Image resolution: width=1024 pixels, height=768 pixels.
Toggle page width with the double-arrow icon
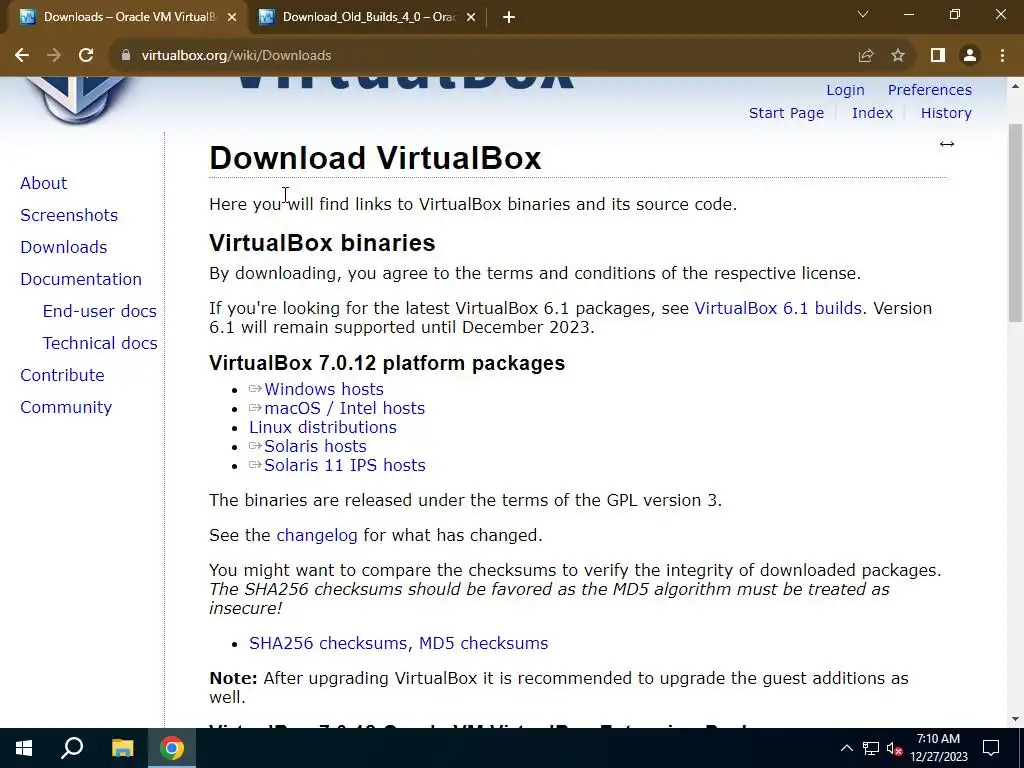(x=947, y=144)
